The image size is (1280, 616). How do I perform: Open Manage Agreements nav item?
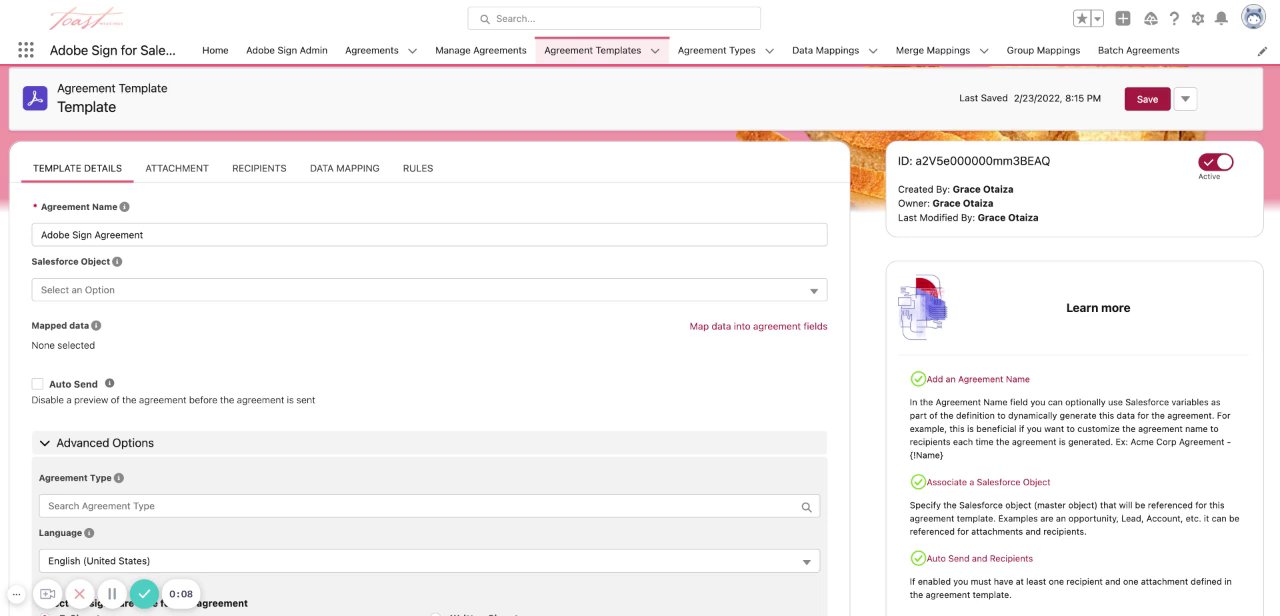[x=481, y=50]
